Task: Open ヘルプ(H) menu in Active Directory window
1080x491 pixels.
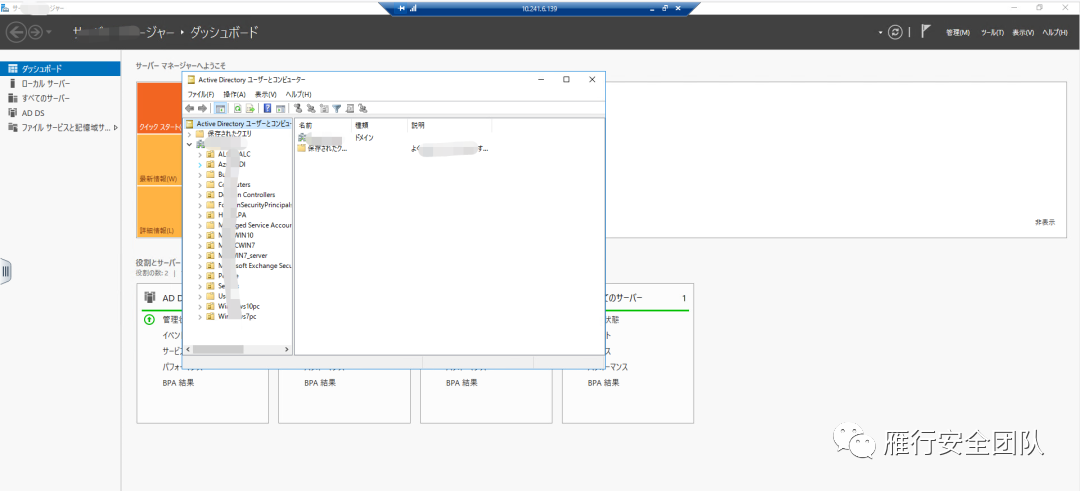Action: tap(298, 94)
